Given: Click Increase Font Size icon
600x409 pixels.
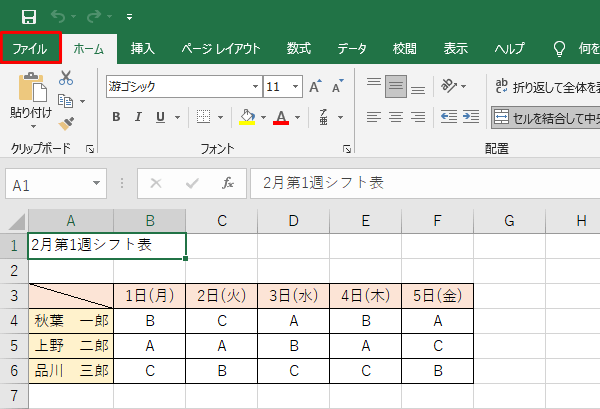Looking at the screenshot, I should point(315,86).
